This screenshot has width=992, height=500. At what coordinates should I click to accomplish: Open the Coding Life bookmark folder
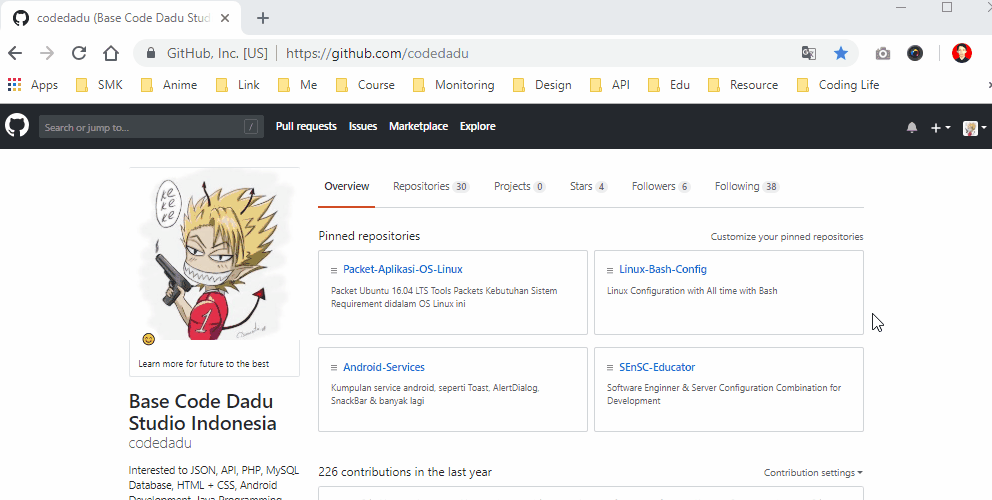pyautogui.click(x=838, y=85)
